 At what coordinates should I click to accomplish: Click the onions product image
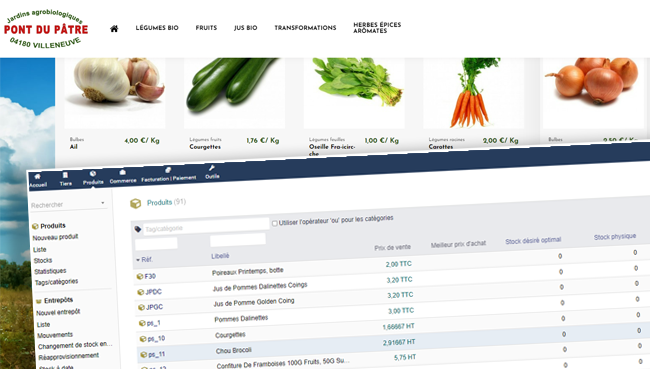pyautogui.click(x=594, y=92)
